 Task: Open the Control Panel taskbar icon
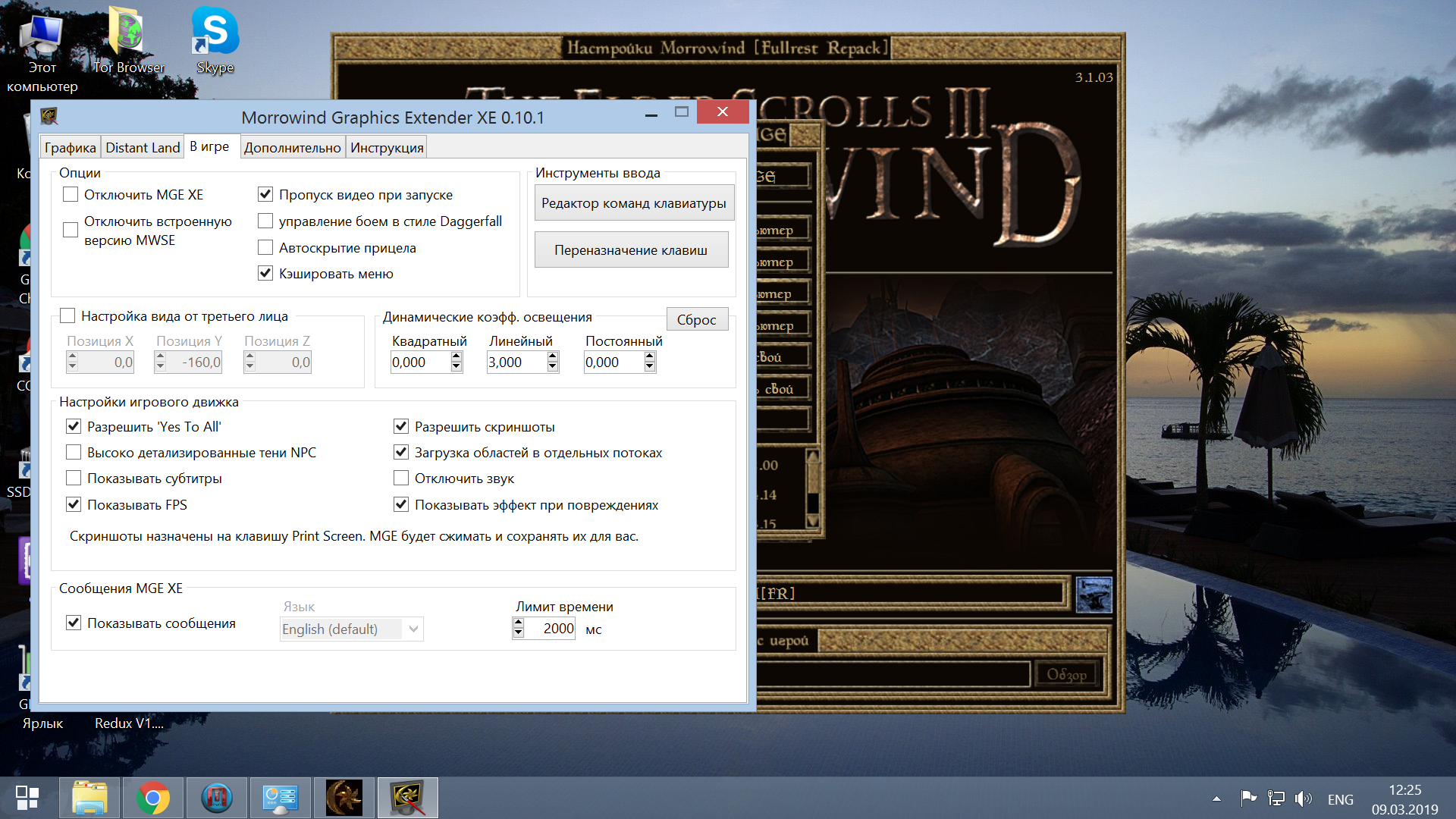(x=281, y=798)
